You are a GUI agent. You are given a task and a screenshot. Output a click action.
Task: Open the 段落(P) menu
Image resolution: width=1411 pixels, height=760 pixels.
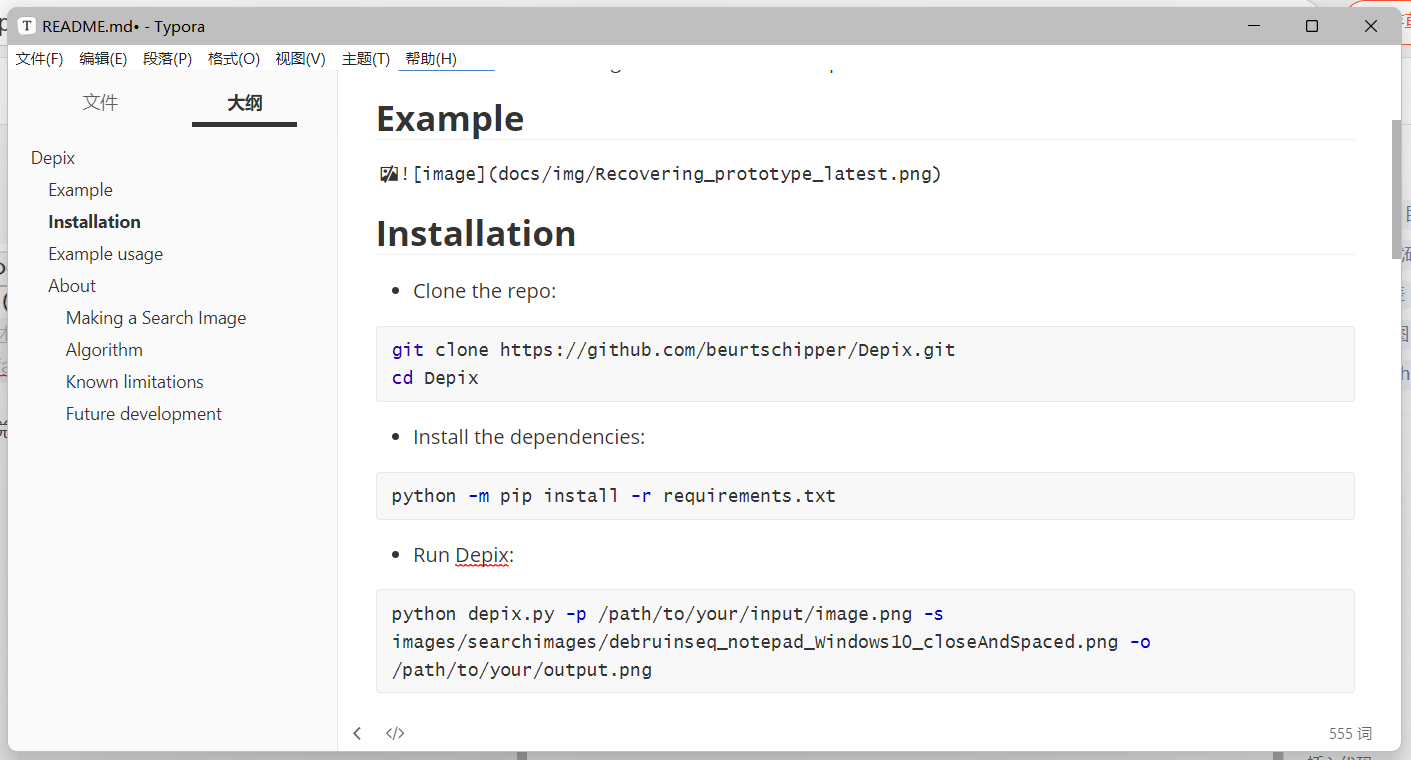[167, 59]
